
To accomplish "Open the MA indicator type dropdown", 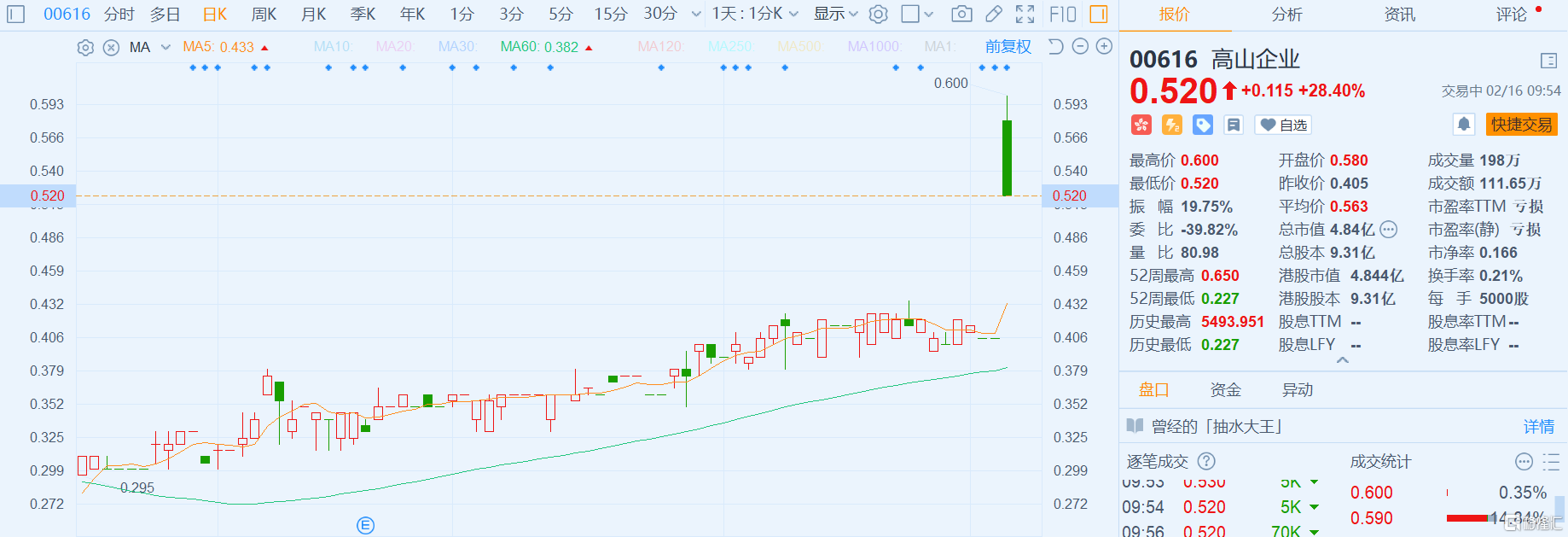I will [166, 48].
